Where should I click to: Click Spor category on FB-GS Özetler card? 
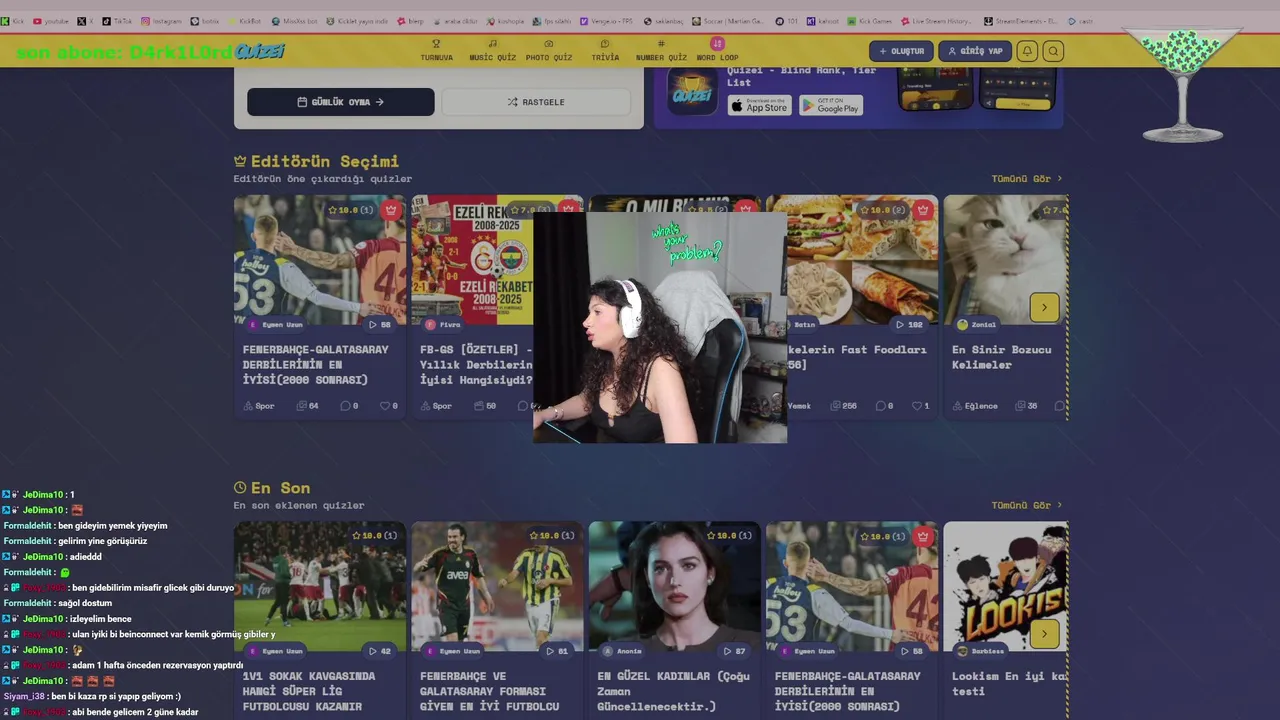pyautogui.click(x=436, y=406)
